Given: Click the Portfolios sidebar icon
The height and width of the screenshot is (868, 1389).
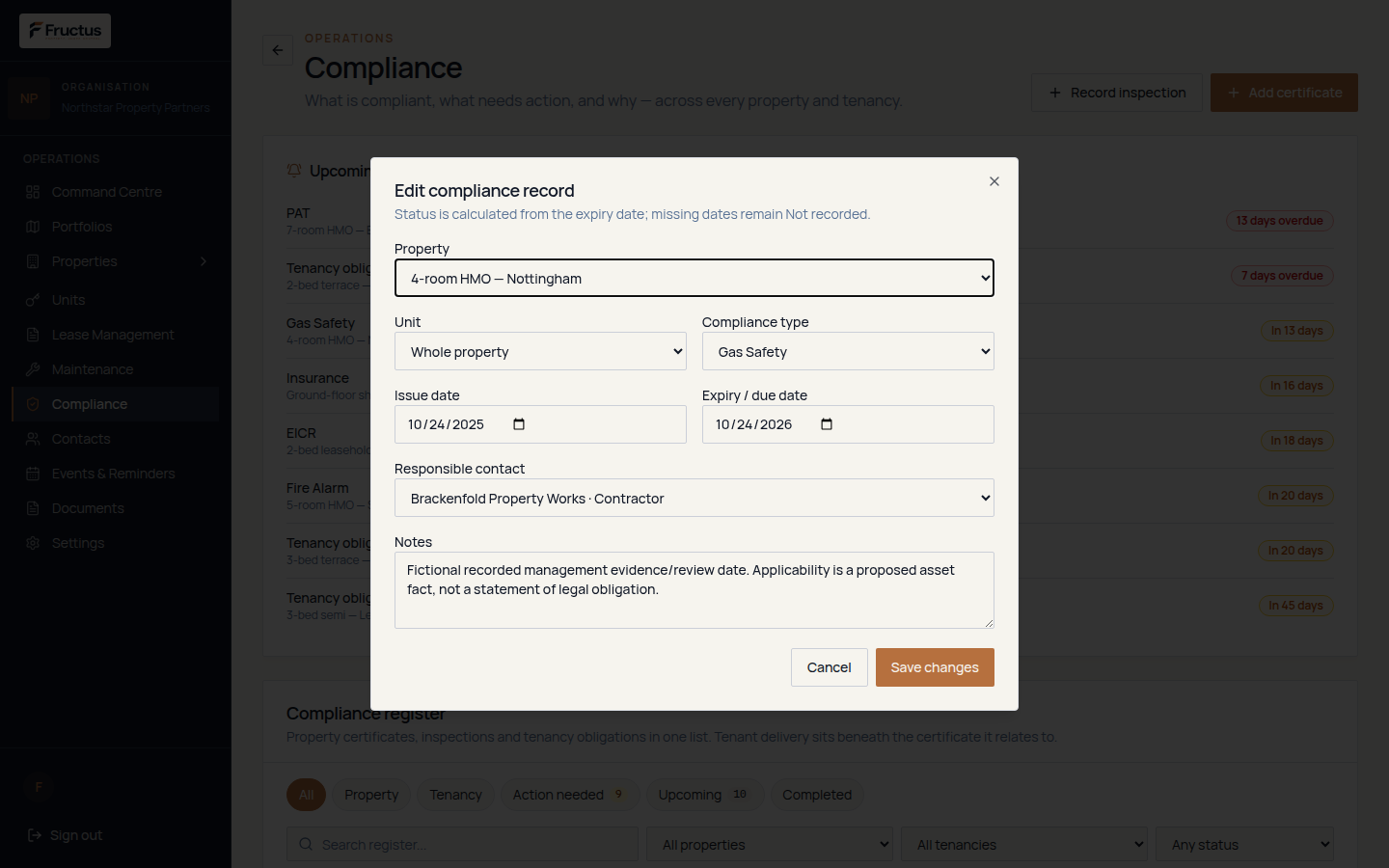Looking at the screenshot, I should tap(33, 227).
